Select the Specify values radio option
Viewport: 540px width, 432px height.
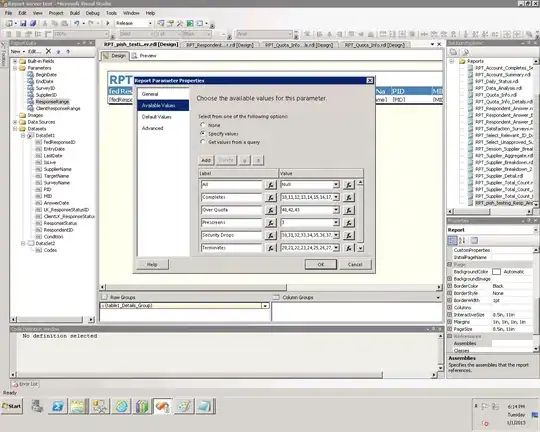click(x=203, y=133)
